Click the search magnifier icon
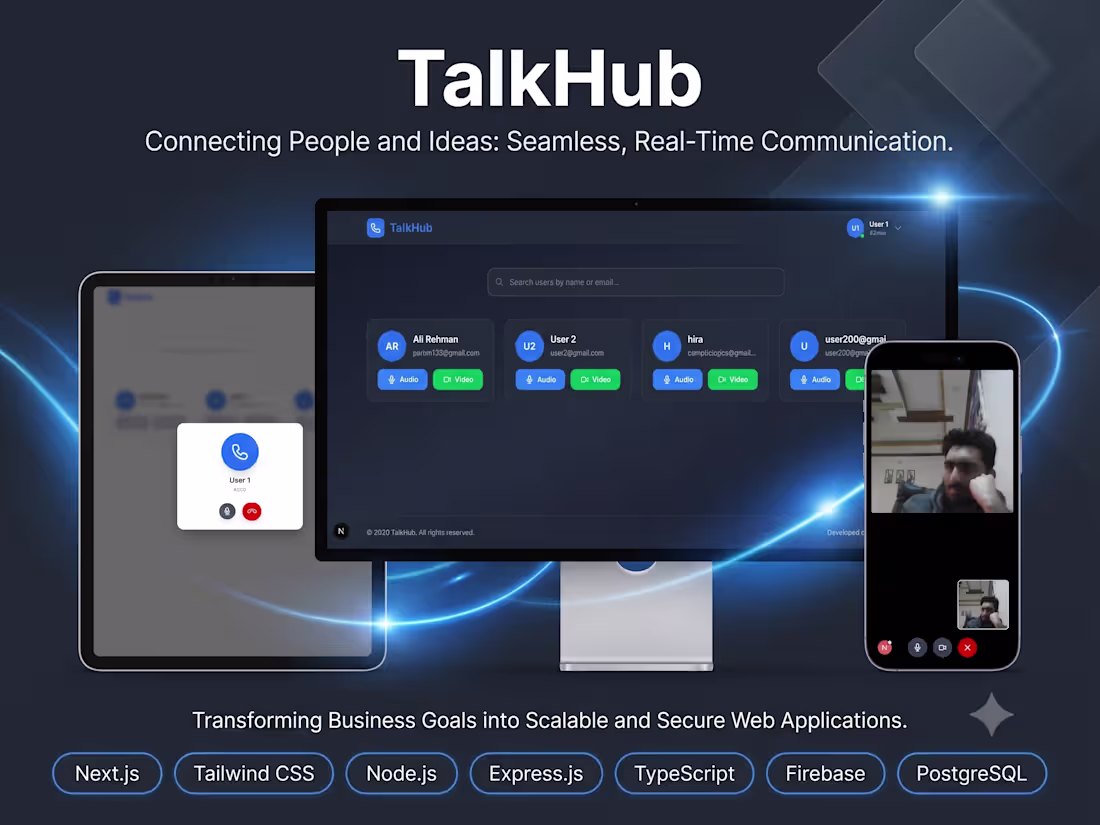This screenshot has width=1100, height=825. (499, 282)
